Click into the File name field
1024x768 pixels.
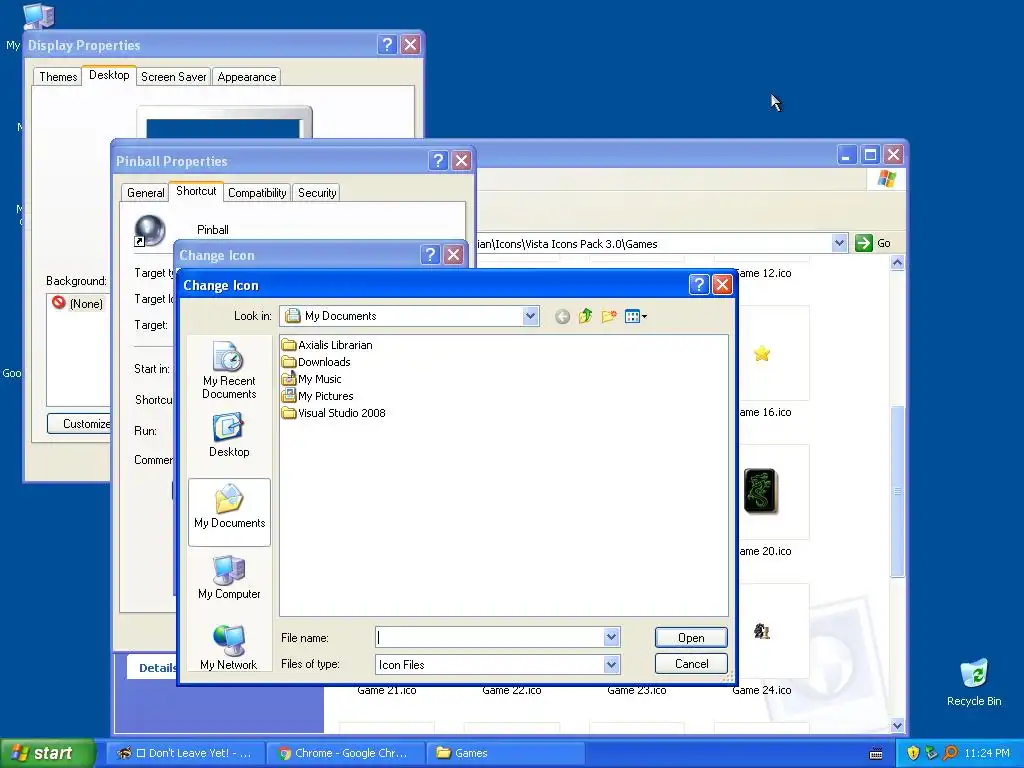(490, 637)
